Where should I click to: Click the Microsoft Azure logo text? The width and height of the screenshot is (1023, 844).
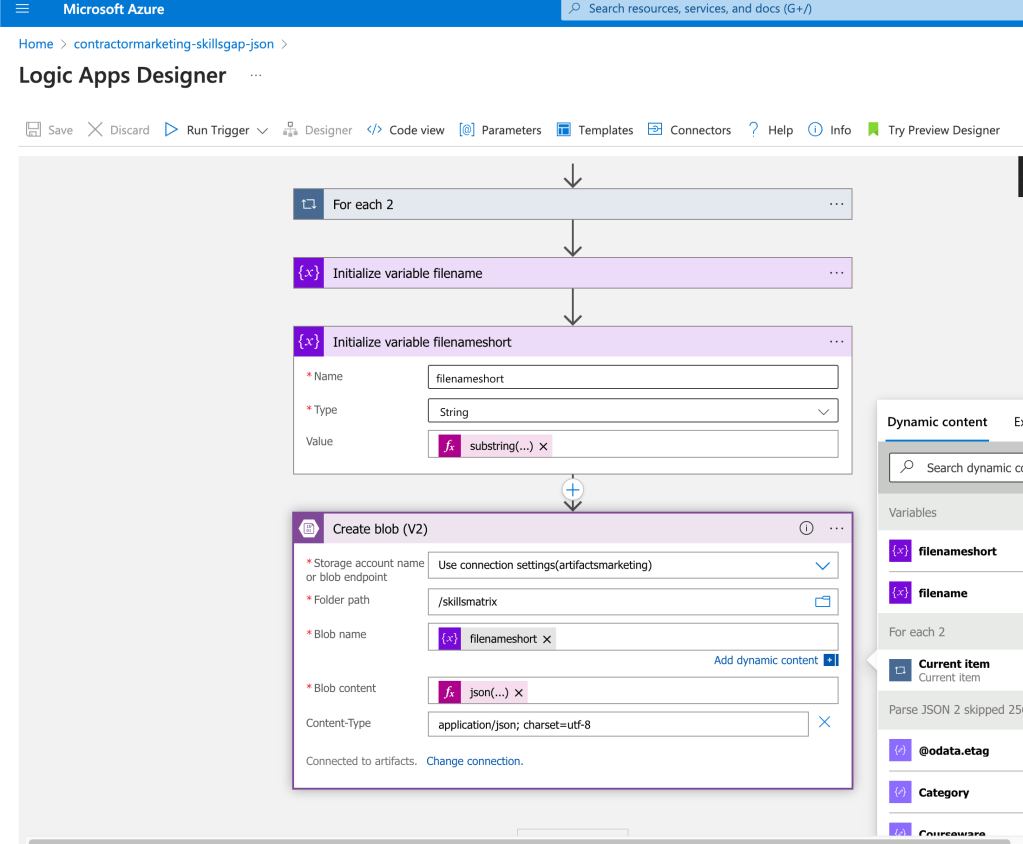(x=114, y=9)
